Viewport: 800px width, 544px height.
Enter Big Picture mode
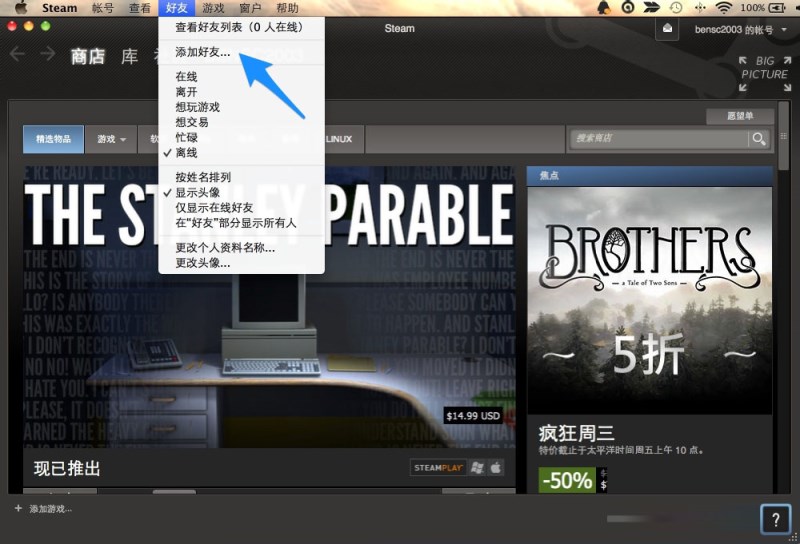(764, 68)
